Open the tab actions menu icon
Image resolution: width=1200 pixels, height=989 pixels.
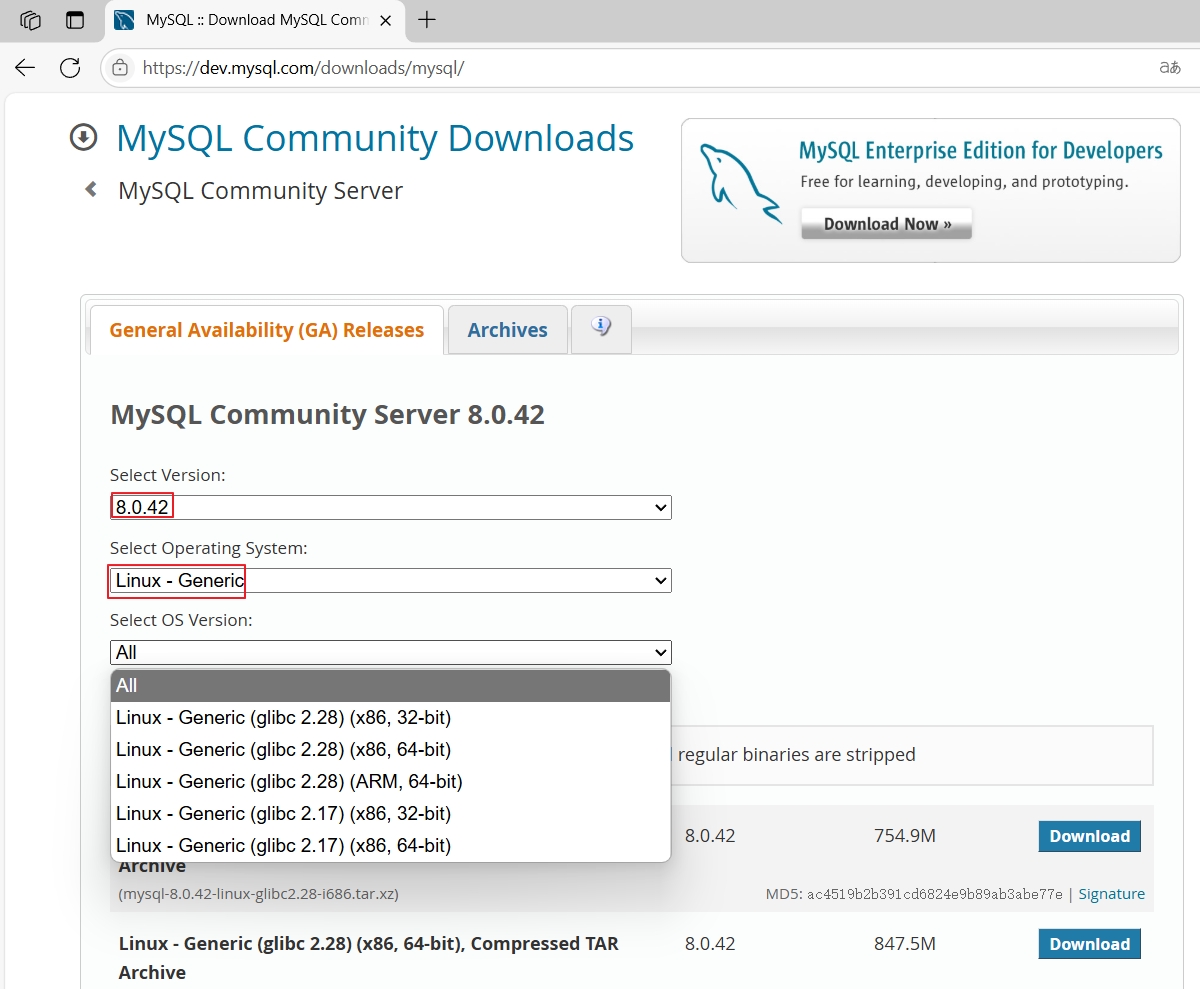click(75, 20)
